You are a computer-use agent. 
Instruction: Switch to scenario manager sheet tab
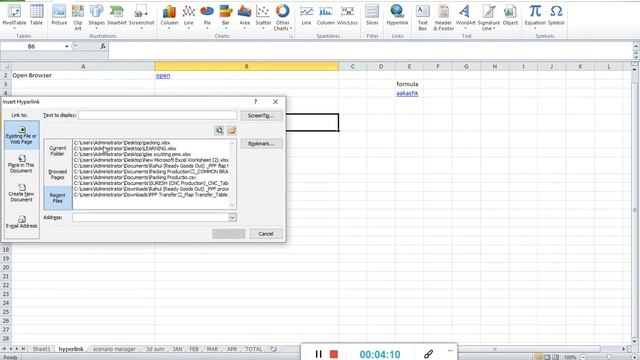114,349
